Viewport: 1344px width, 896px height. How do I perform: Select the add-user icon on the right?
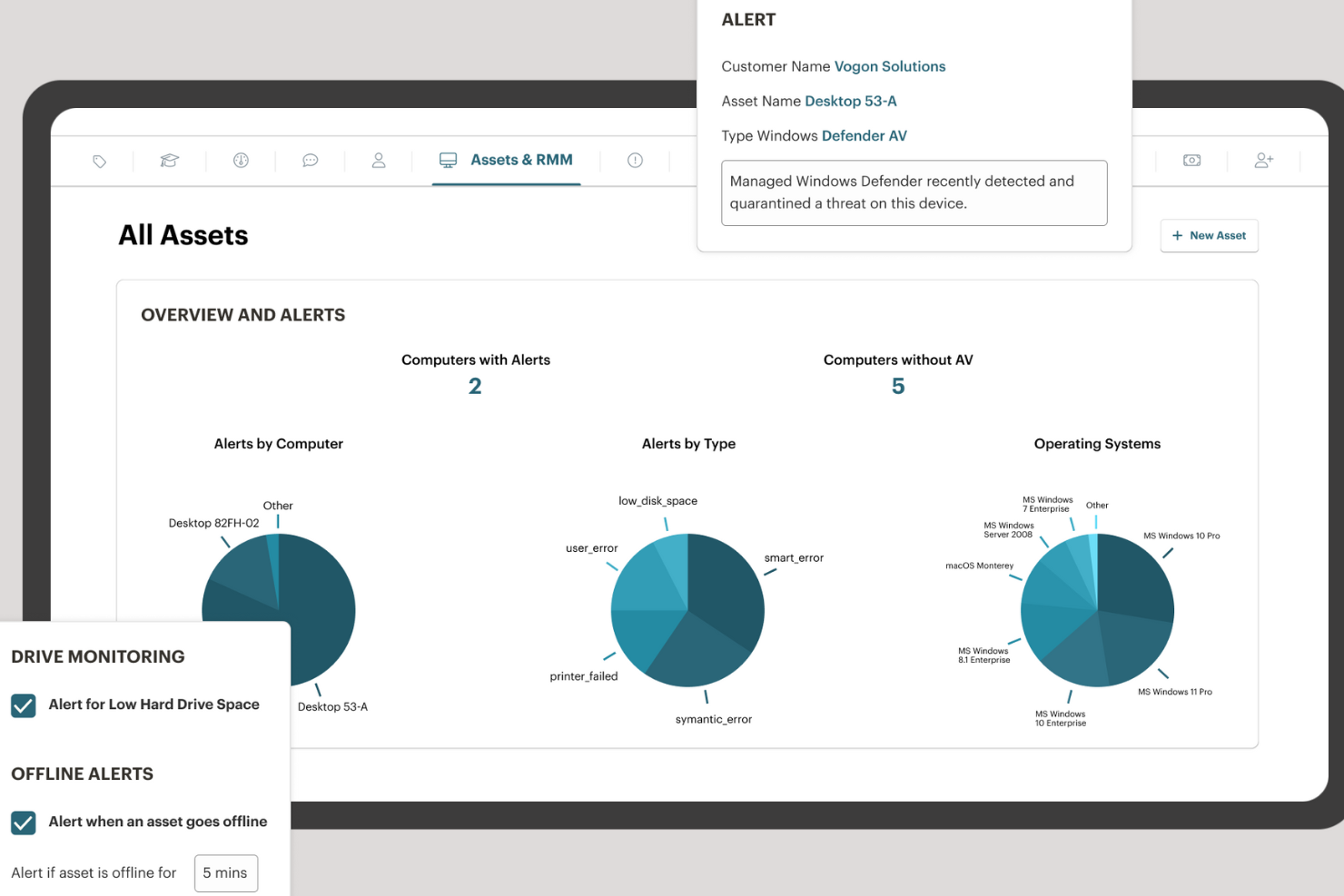pos(1263,160)
